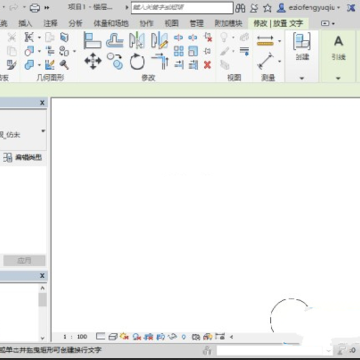Screen dimensions: 360x360
Task: Click the binoculars search icon
Action: (x=240, y=8)
